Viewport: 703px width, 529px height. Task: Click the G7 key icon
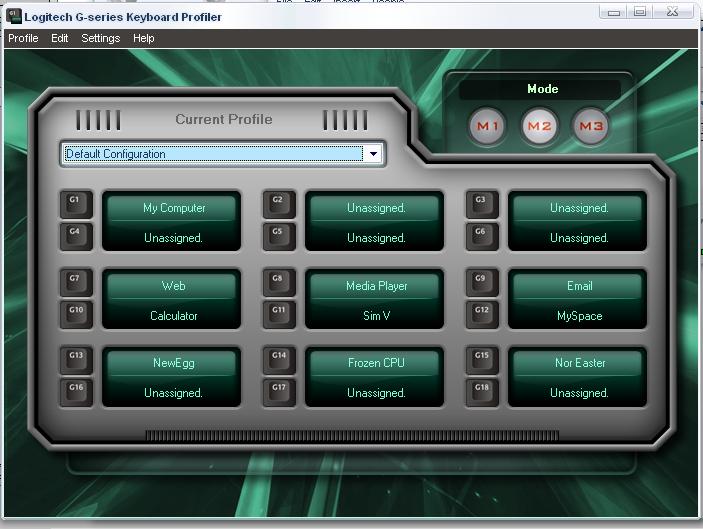(76, 282)
